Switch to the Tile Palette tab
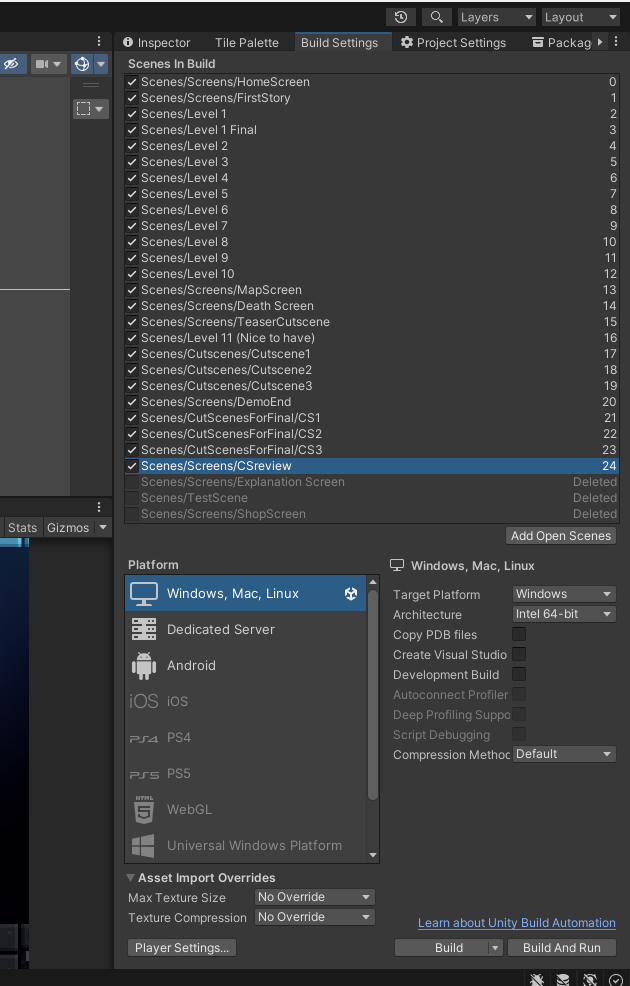This screenshot has width=630, height=986. (246, 43)
